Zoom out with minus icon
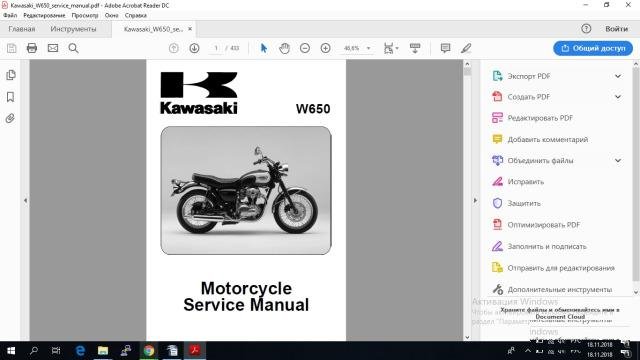This screenshot has height=360, width=640. [305, 48]
